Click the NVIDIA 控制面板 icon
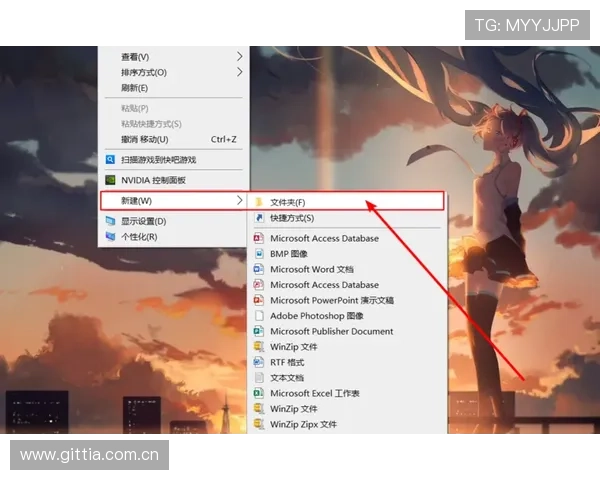This screenshot has width=600, height=480. tap(110, 180)
